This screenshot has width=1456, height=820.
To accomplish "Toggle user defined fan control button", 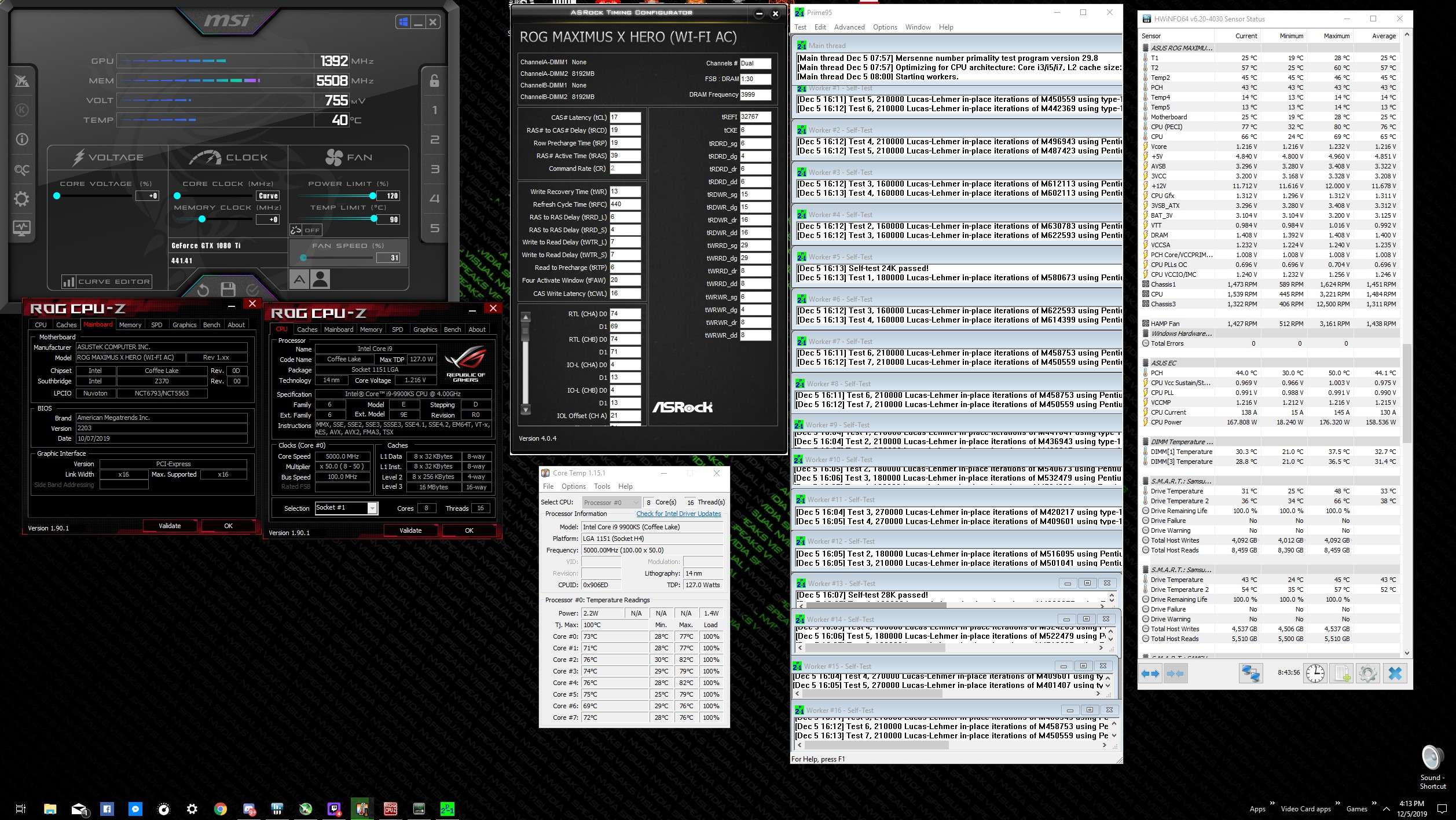I will (320, 280).
